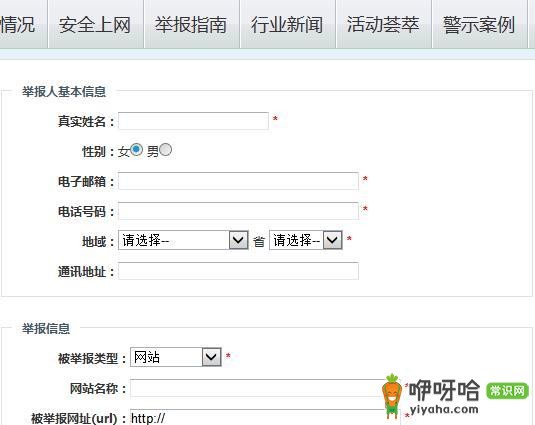Click the 通讯地址 input field
The width and height of the screenshot is (535, 425).
click(x=238, y=271)
